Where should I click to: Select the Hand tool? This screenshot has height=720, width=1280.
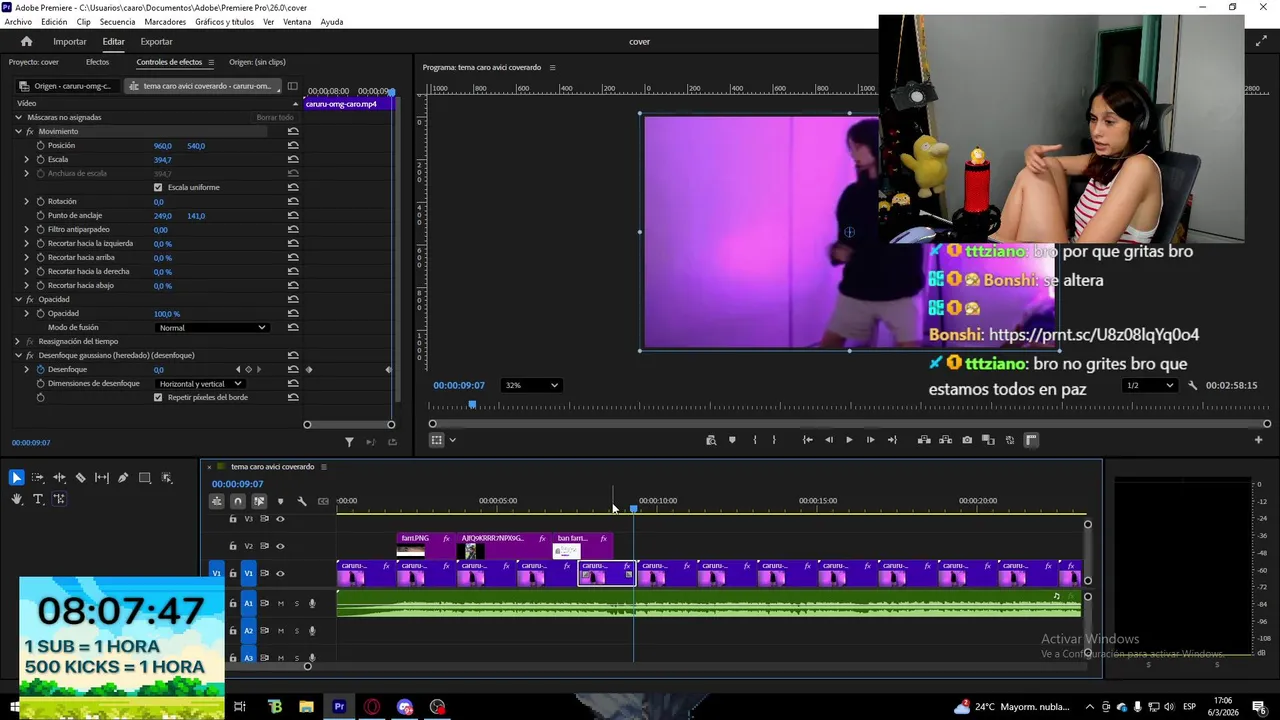click(16, 499)
